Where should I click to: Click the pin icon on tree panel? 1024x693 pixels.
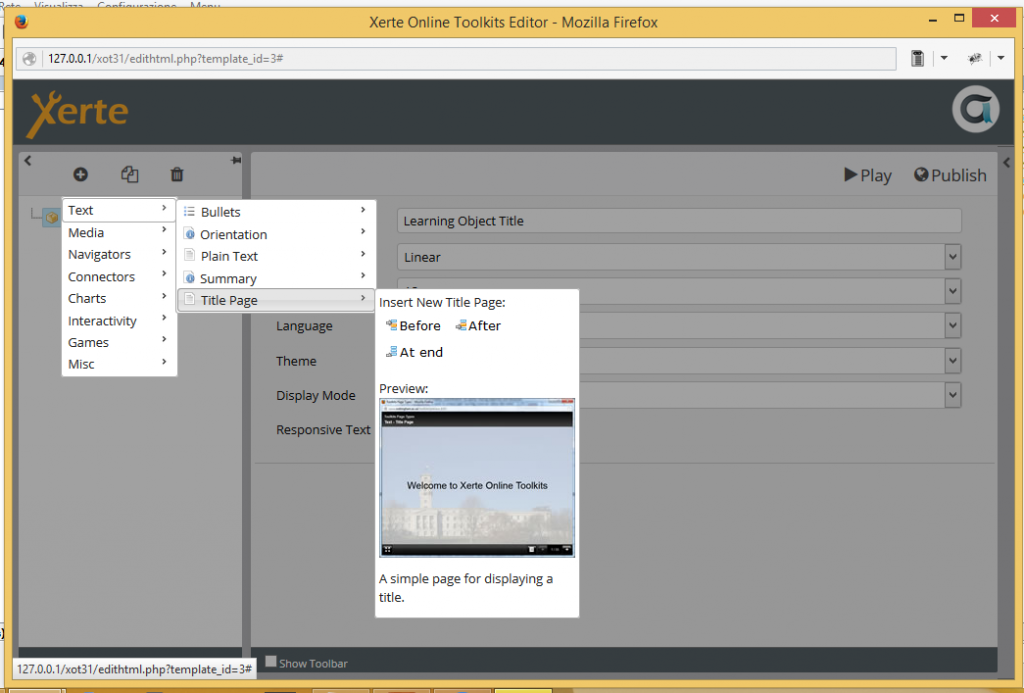click(236, 160)
